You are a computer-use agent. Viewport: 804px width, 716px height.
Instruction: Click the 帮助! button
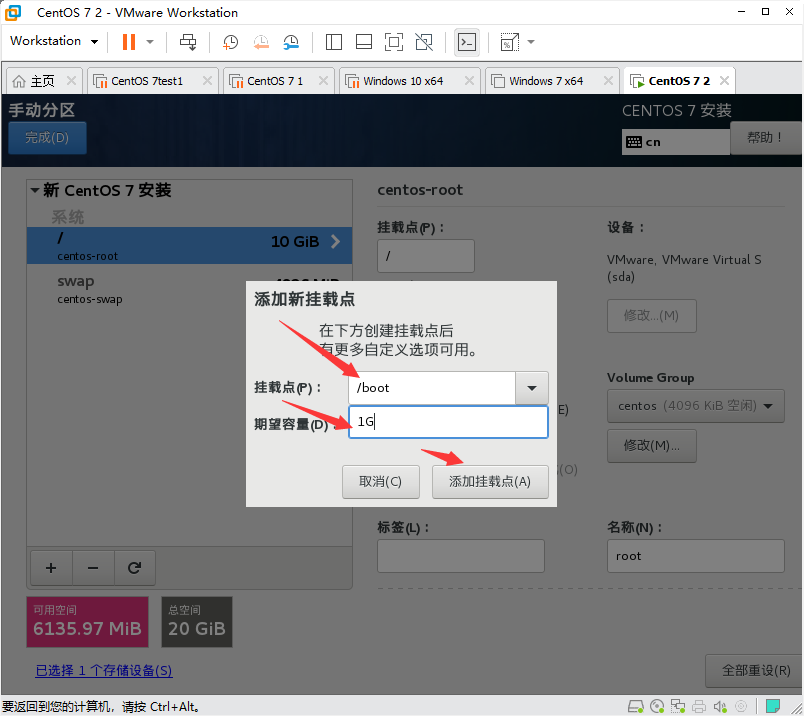click(x=765, y=137)
